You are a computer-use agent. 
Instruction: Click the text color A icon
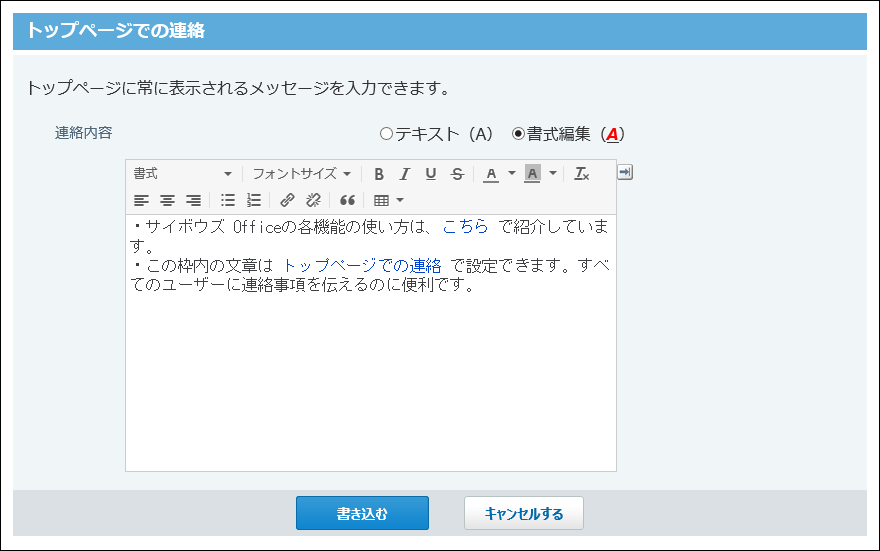[x=491, y=174]
